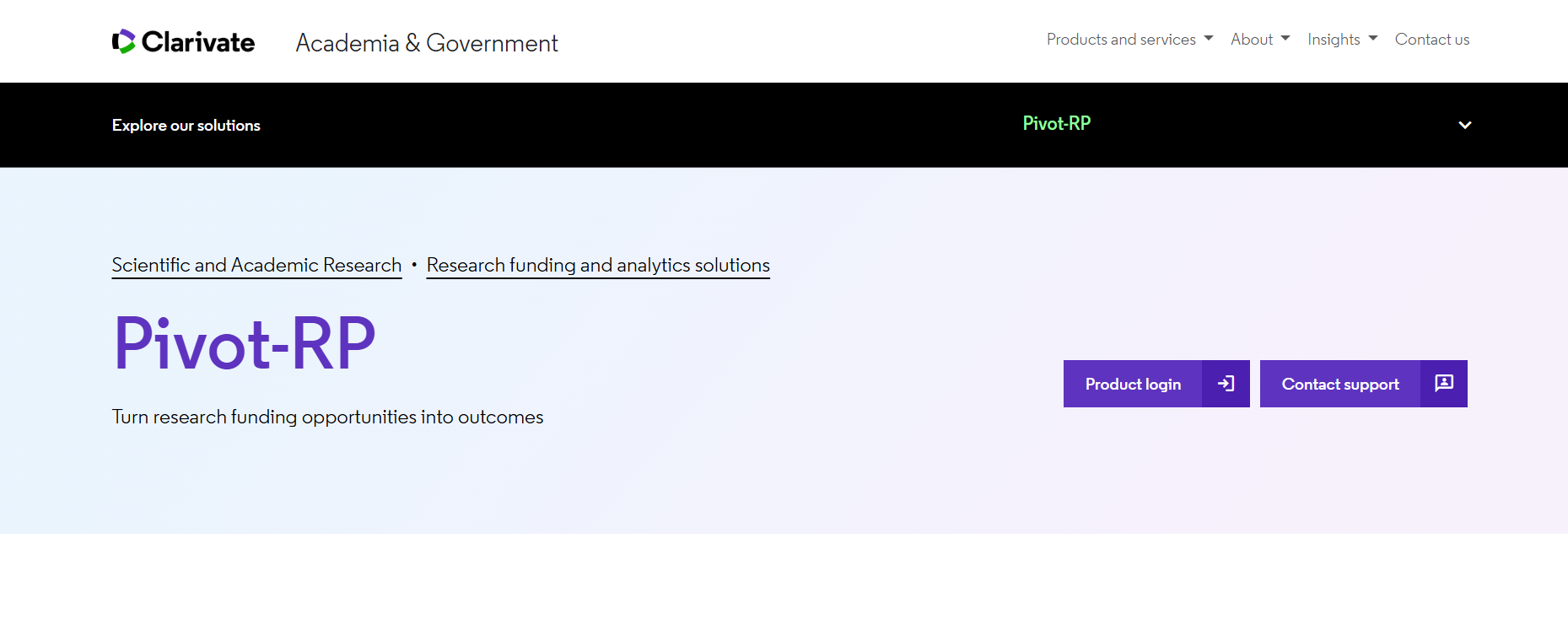Click the Clarivate wordmark text
The height and width of the screenshot is (630, 1568).
click(198, 41)
